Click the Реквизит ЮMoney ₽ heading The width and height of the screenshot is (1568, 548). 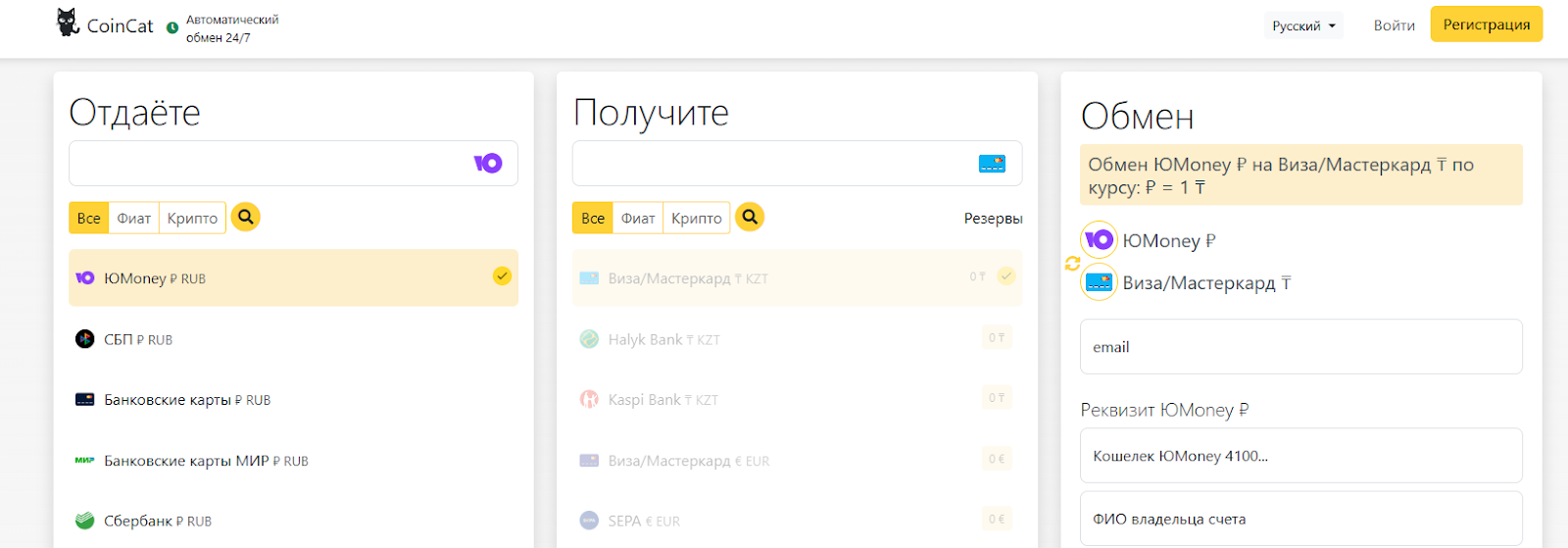(1164, 410)
